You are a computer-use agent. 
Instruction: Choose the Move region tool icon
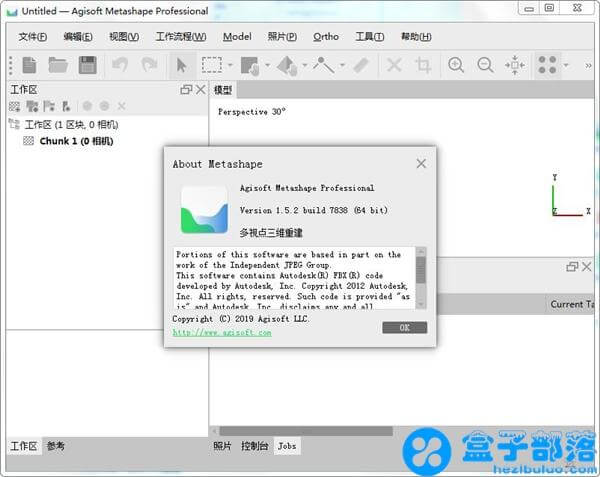pos(250,66)
